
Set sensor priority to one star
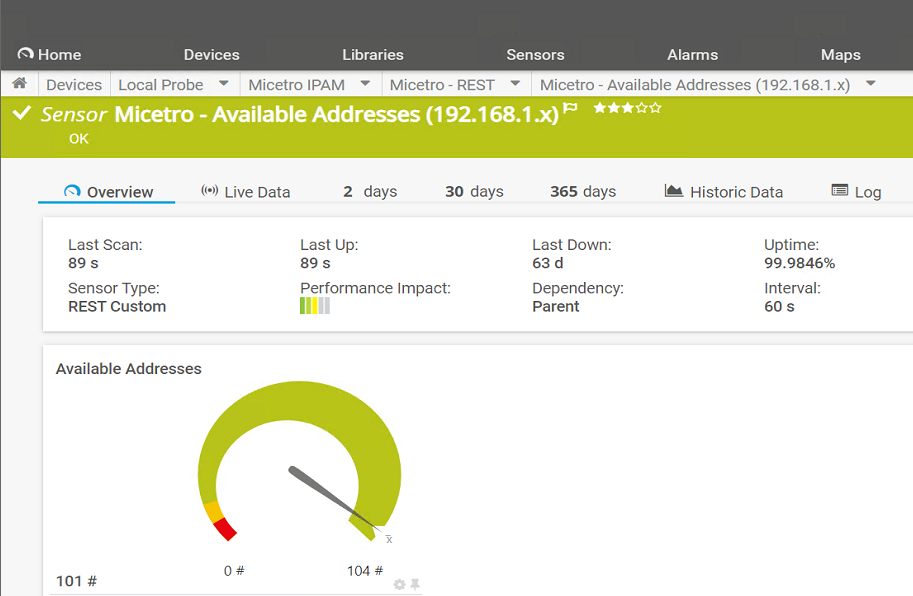pyautogui.click(x=600, y=108)
